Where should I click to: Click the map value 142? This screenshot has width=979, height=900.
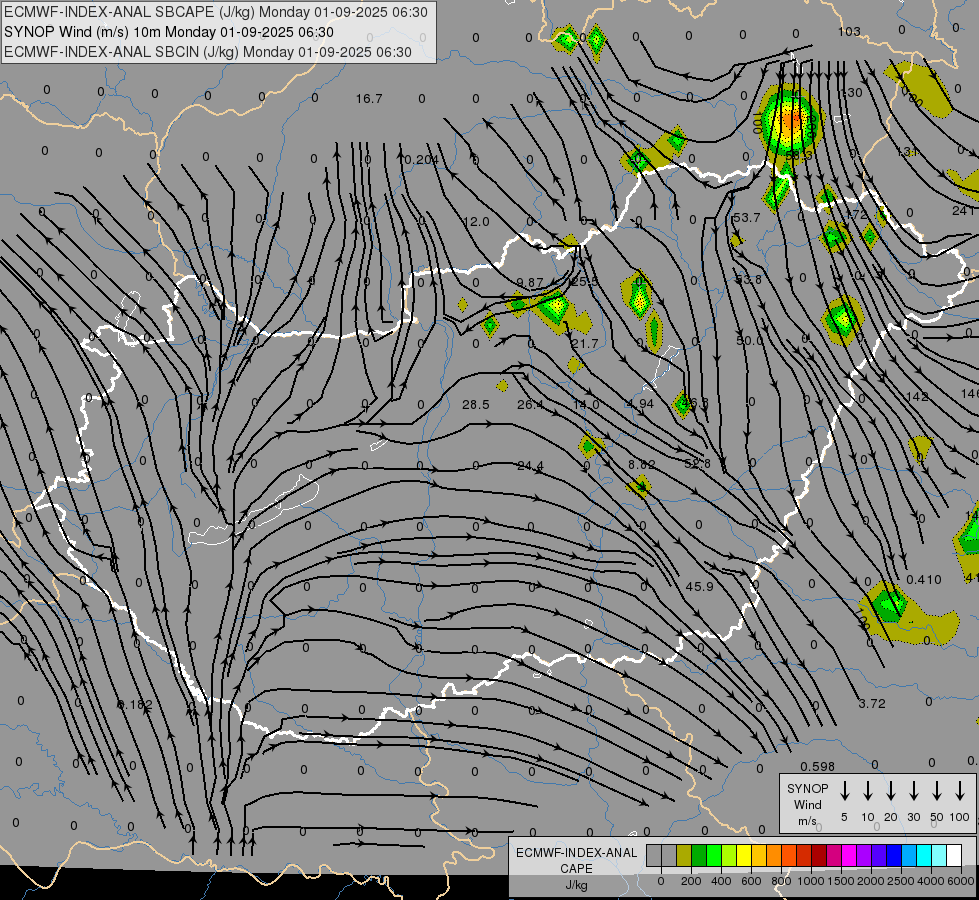tap(917, 397)
